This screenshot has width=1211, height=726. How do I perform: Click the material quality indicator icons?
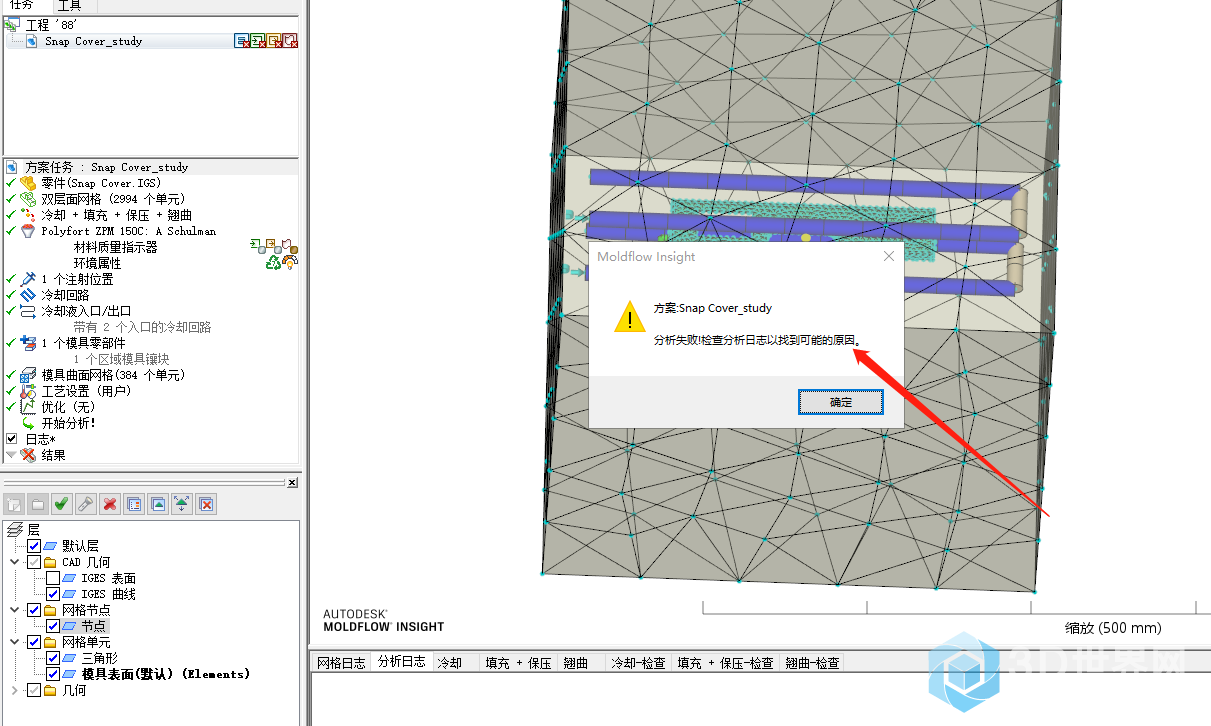click(x=274, y=245)
